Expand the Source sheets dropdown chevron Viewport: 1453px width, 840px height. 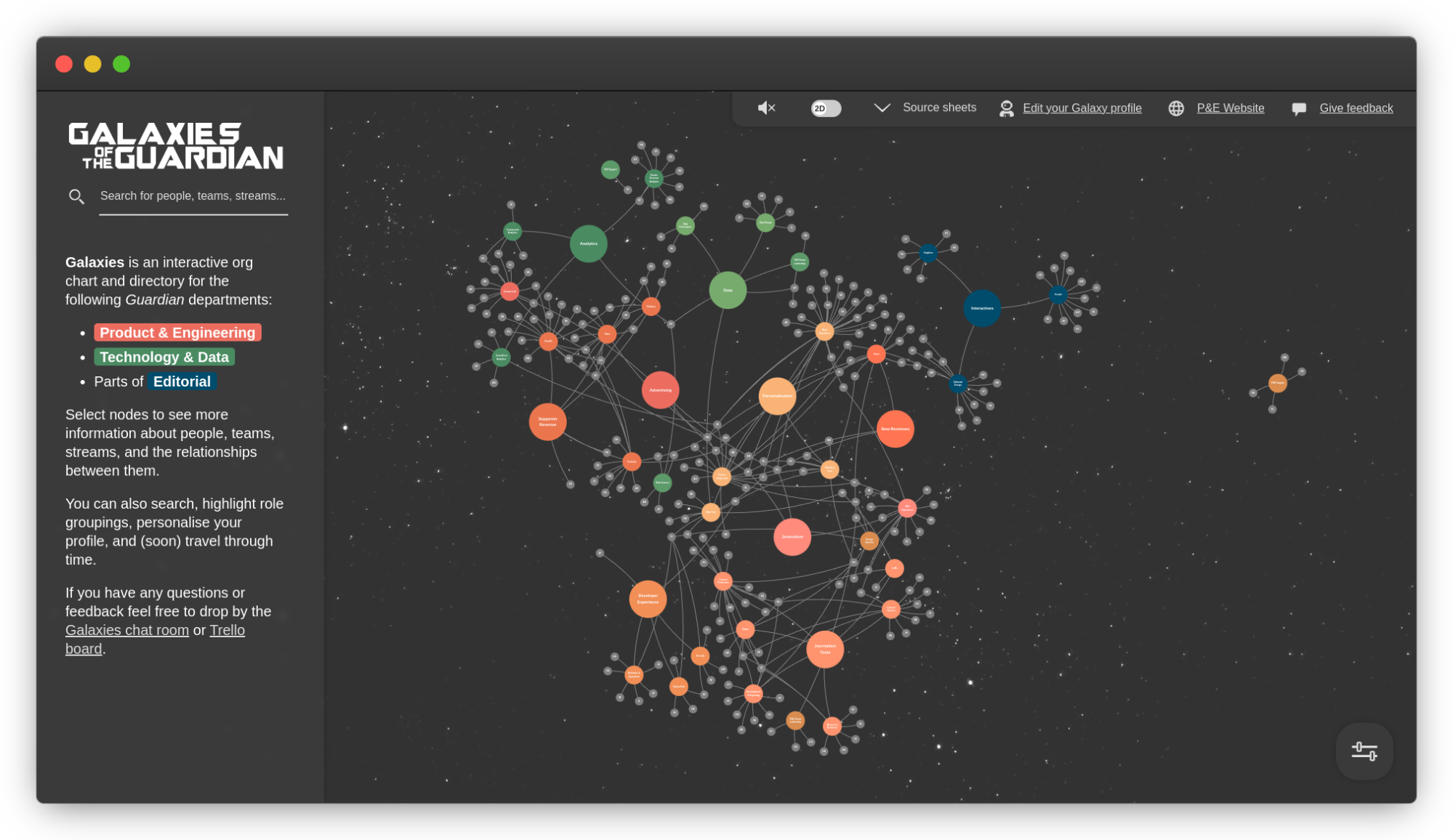(x=882, y=108)
